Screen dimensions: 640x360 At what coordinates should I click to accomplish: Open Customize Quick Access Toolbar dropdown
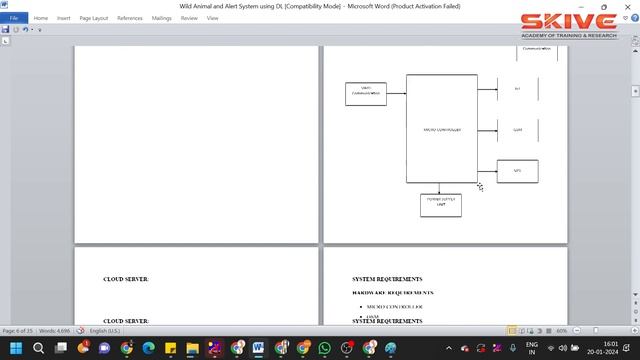(x=40, y=30)
